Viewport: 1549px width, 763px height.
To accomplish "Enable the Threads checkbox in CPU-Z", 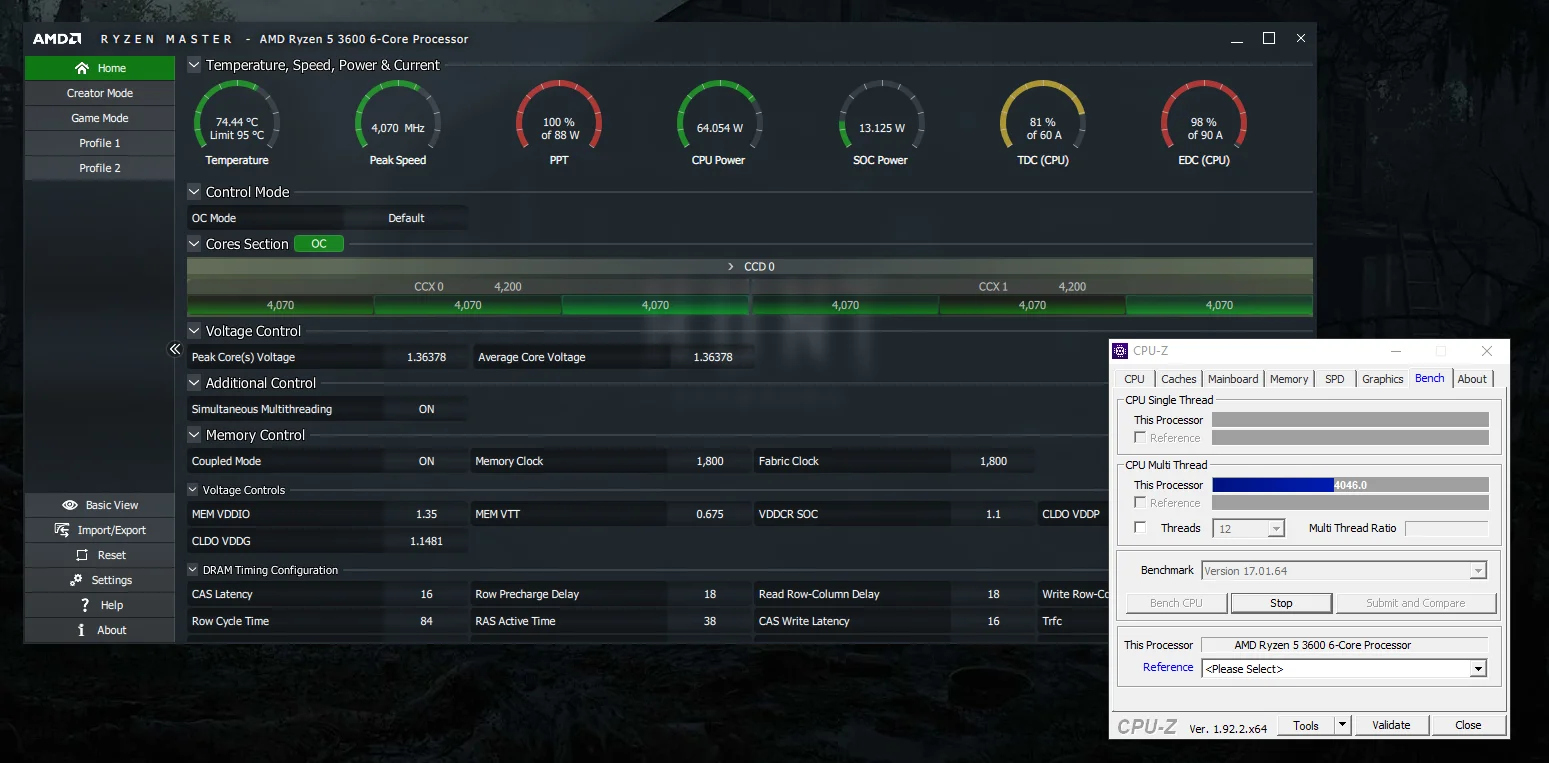I will pyautogui.click(x=1140, y=528).
